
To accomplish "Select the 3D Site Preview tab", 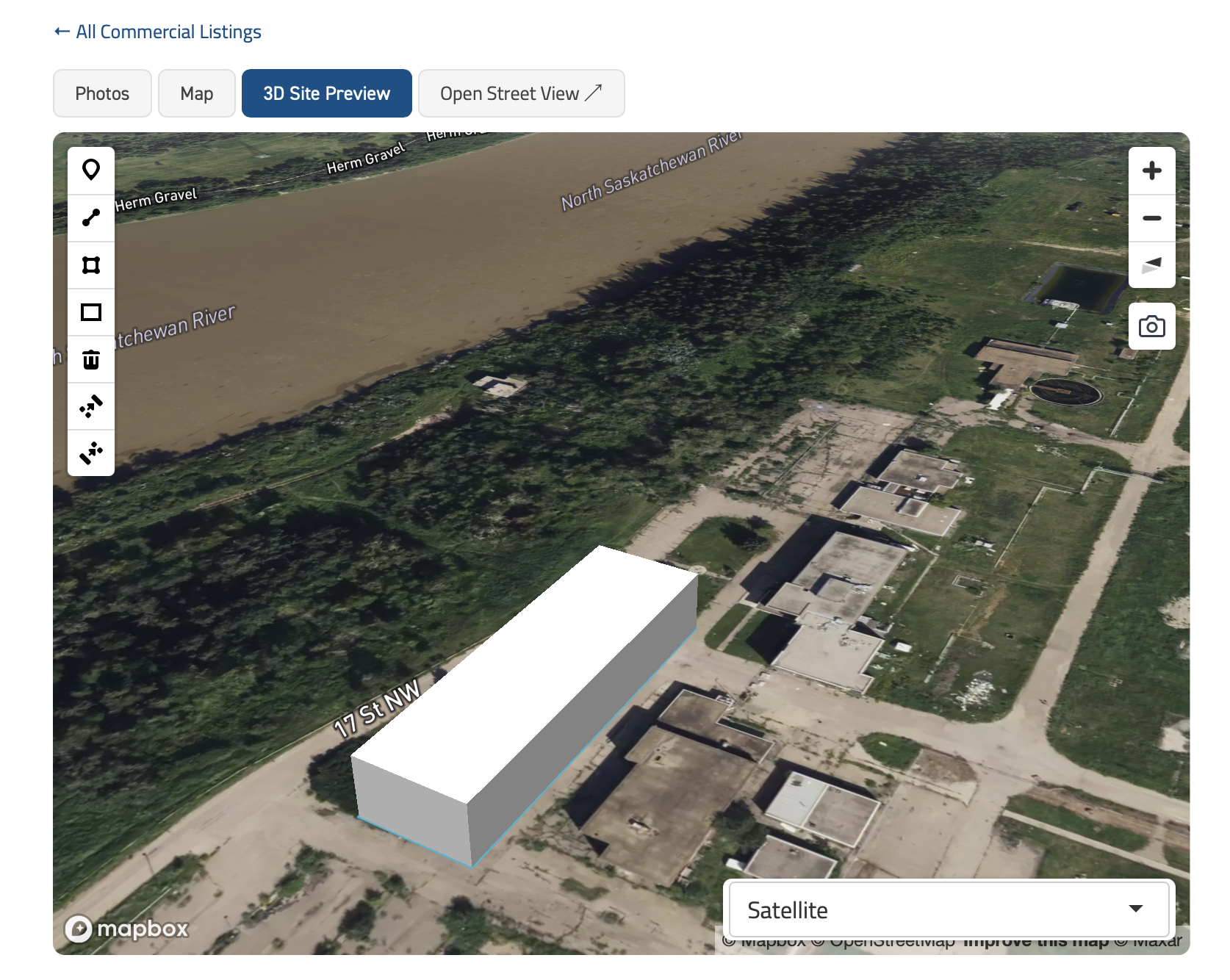I will pos(326,93).
